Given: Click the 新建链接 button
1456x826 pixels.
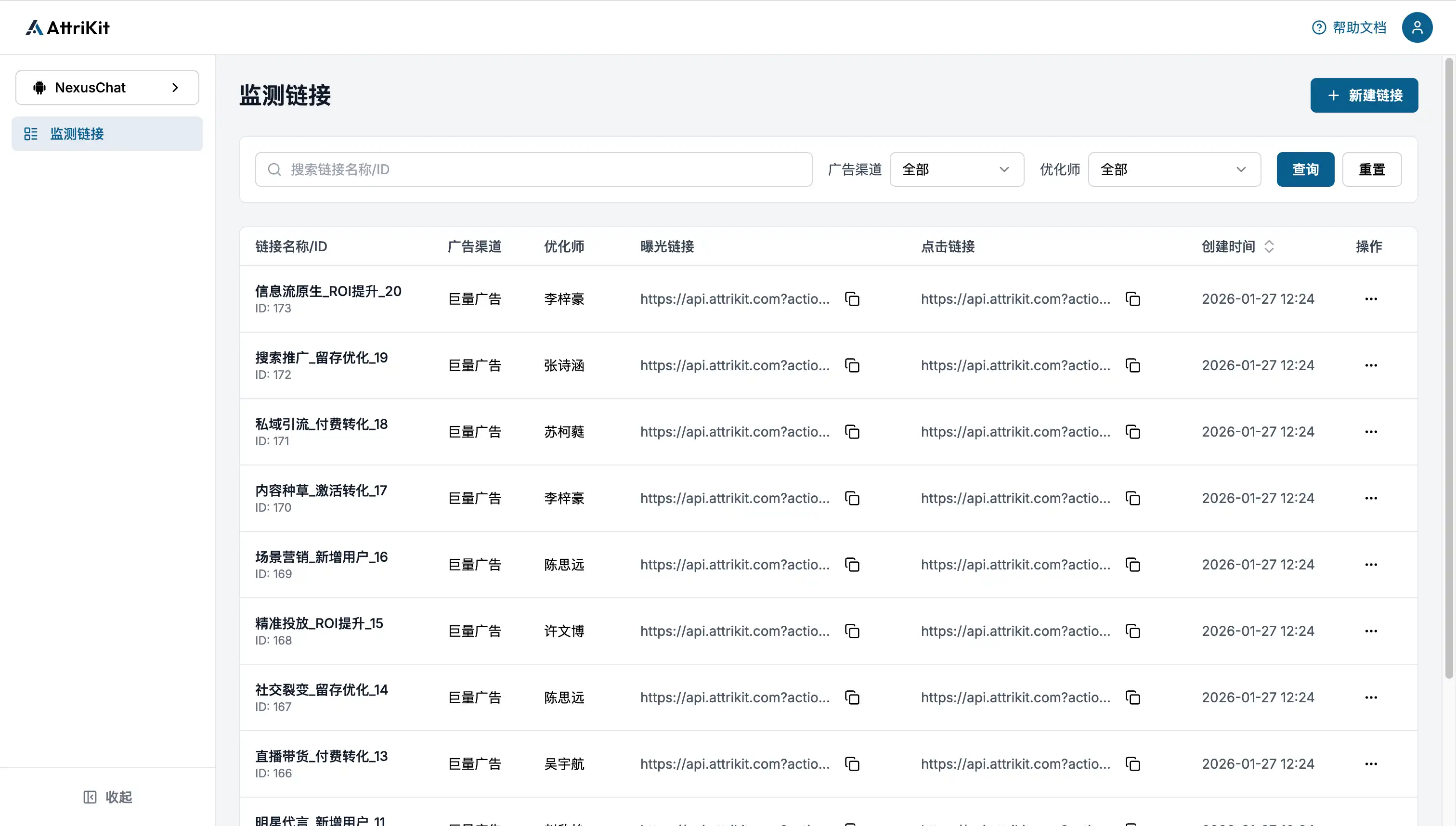Looking at the screenshot, I should 1364,95.
